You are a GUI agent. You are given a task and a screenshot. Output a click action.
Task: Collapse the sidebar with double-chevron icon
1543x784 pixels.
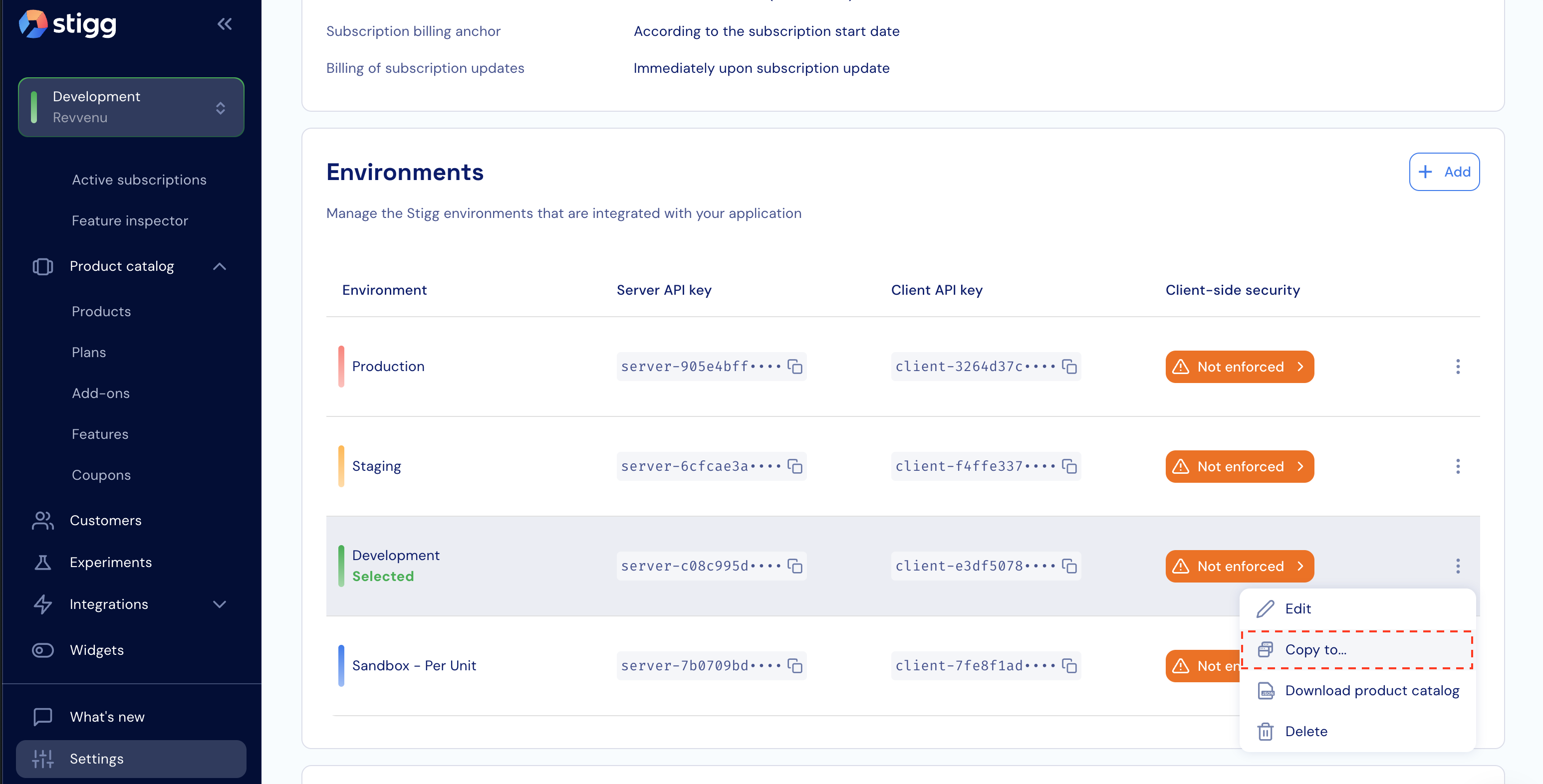(225, 24)
